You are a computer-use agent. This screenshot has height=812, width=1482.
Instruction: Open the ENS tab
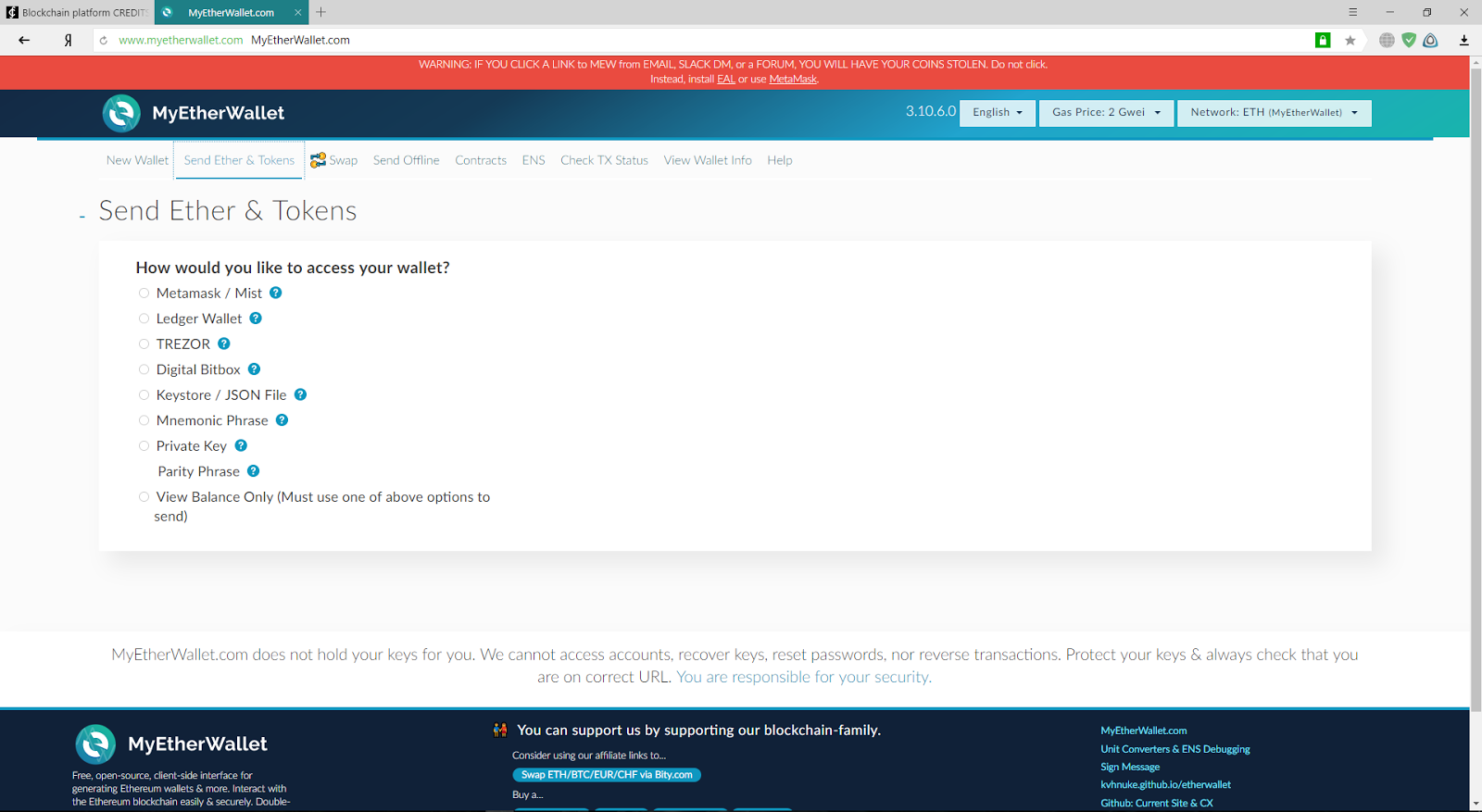[x=534, y=160]
